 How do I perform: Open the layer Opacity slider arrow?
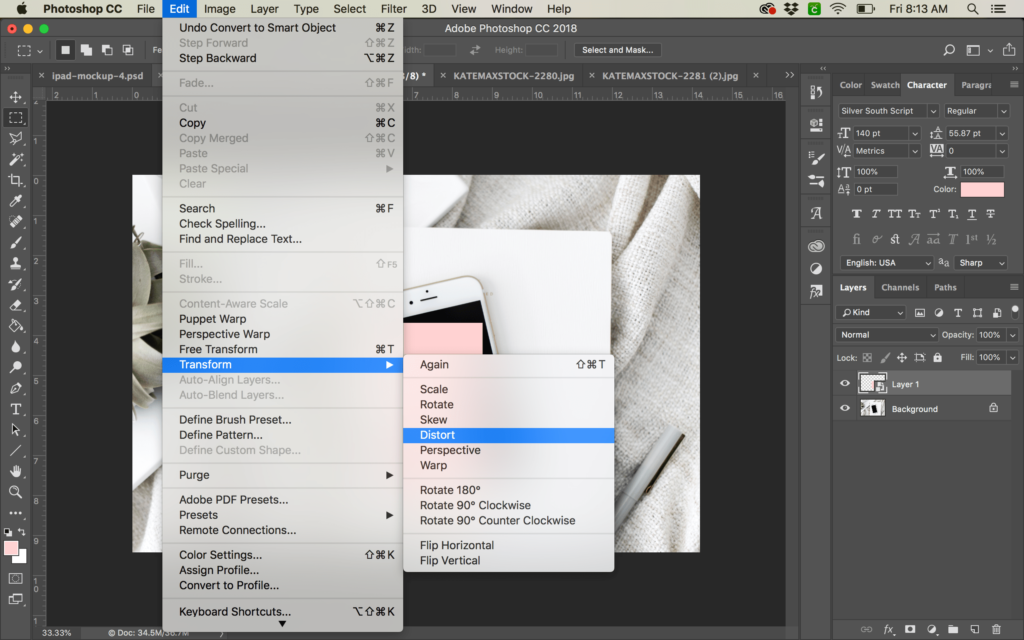coord(1013,335)
